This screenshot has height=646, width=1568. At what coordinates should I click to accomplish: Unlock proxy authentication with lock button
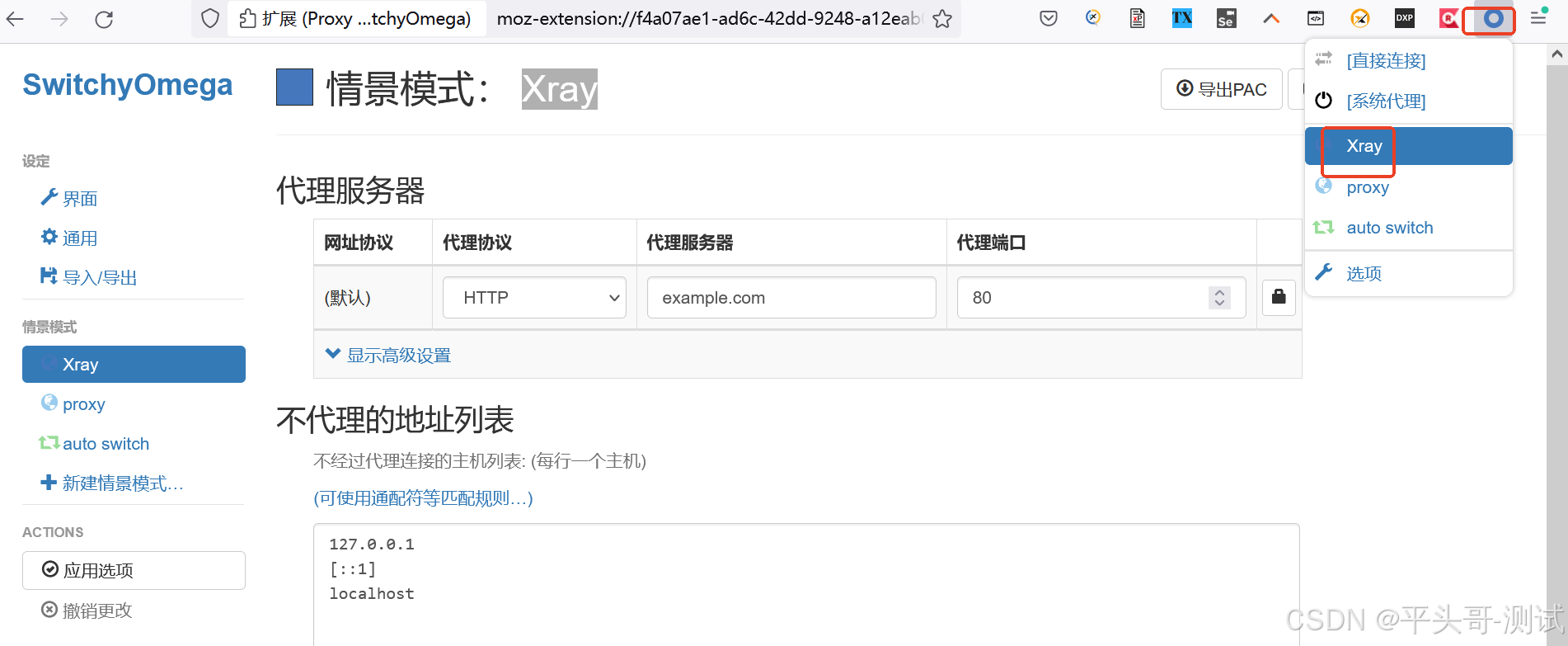(x=1279, y=297)
